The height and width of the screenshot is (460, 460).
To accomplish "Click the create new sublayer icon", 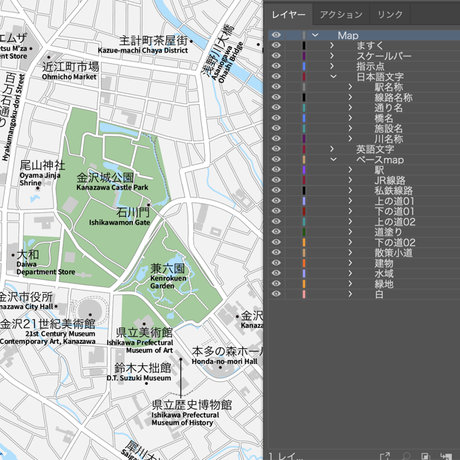I will [446, 456].
